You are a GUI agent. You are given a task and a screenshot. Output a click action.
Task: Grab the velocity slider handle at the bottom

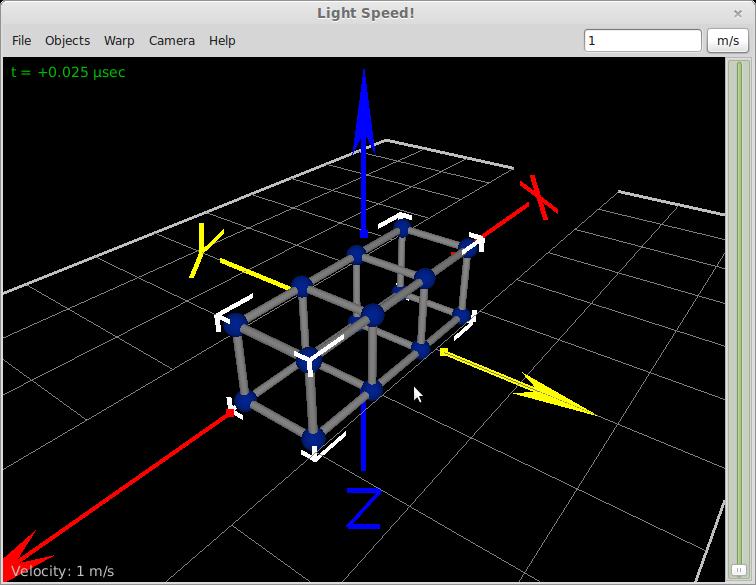(x=739, y=570)
